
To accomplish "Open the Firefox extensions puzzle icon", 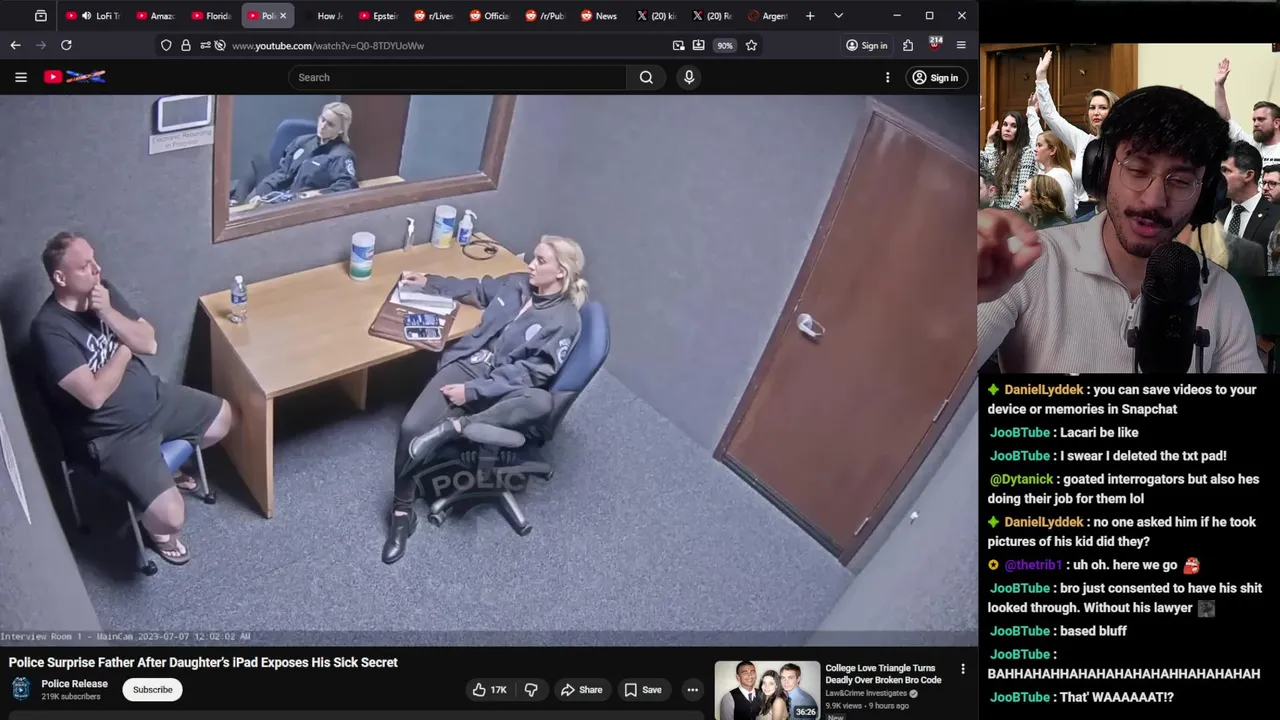I will coord(908,45).
